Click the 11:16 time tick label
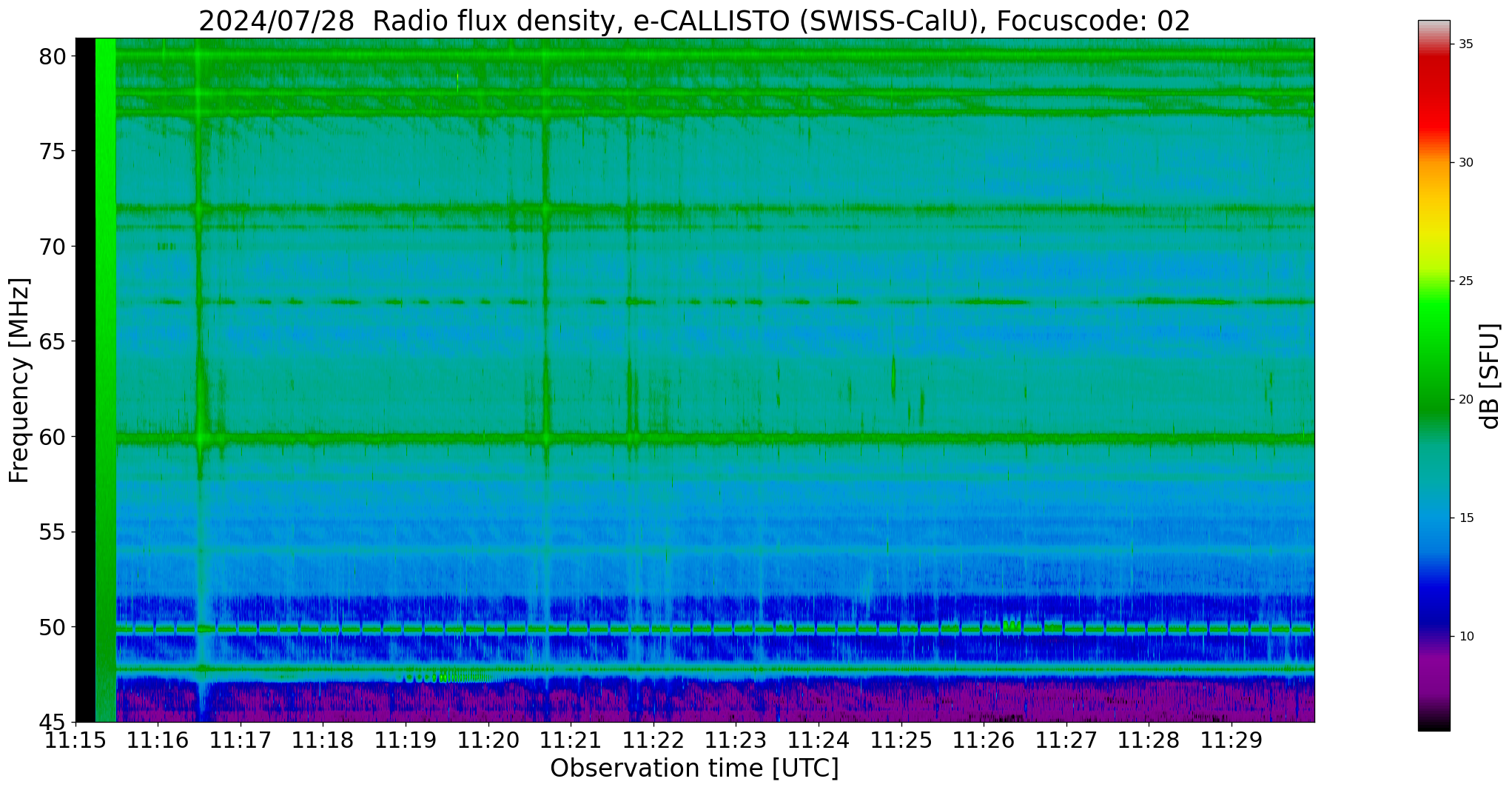 [158, 741]
